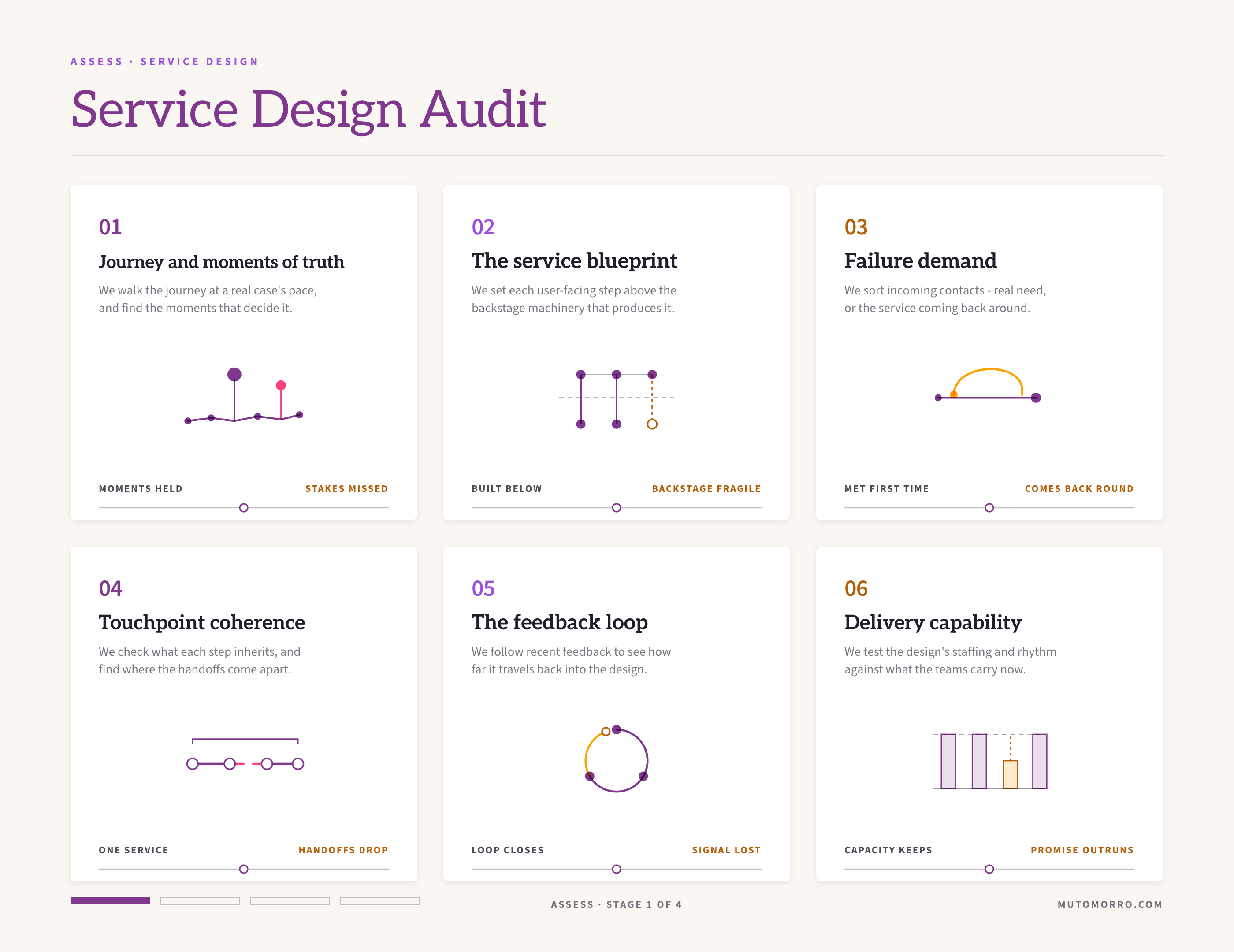
Task: Click the journey map illustration in card 01
Action: (x=244, y=396)
